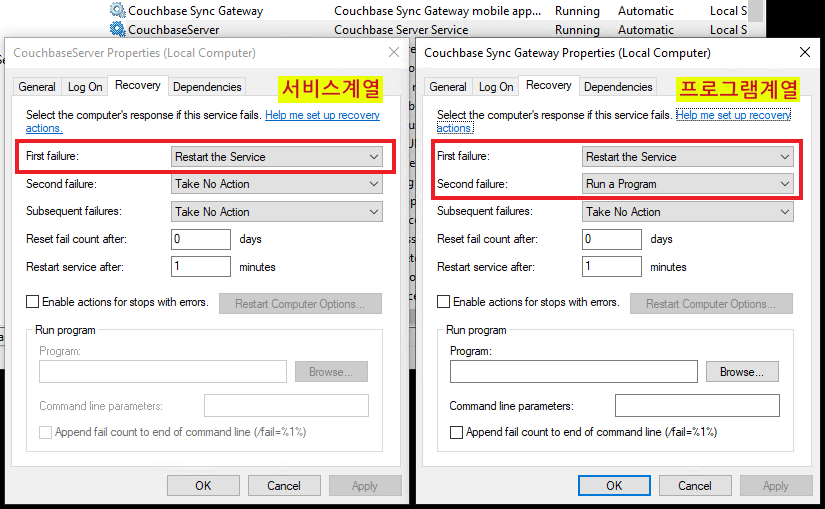Expand Subsequent failures dropdown in CouchbaseServer Properties

point(277,212)
